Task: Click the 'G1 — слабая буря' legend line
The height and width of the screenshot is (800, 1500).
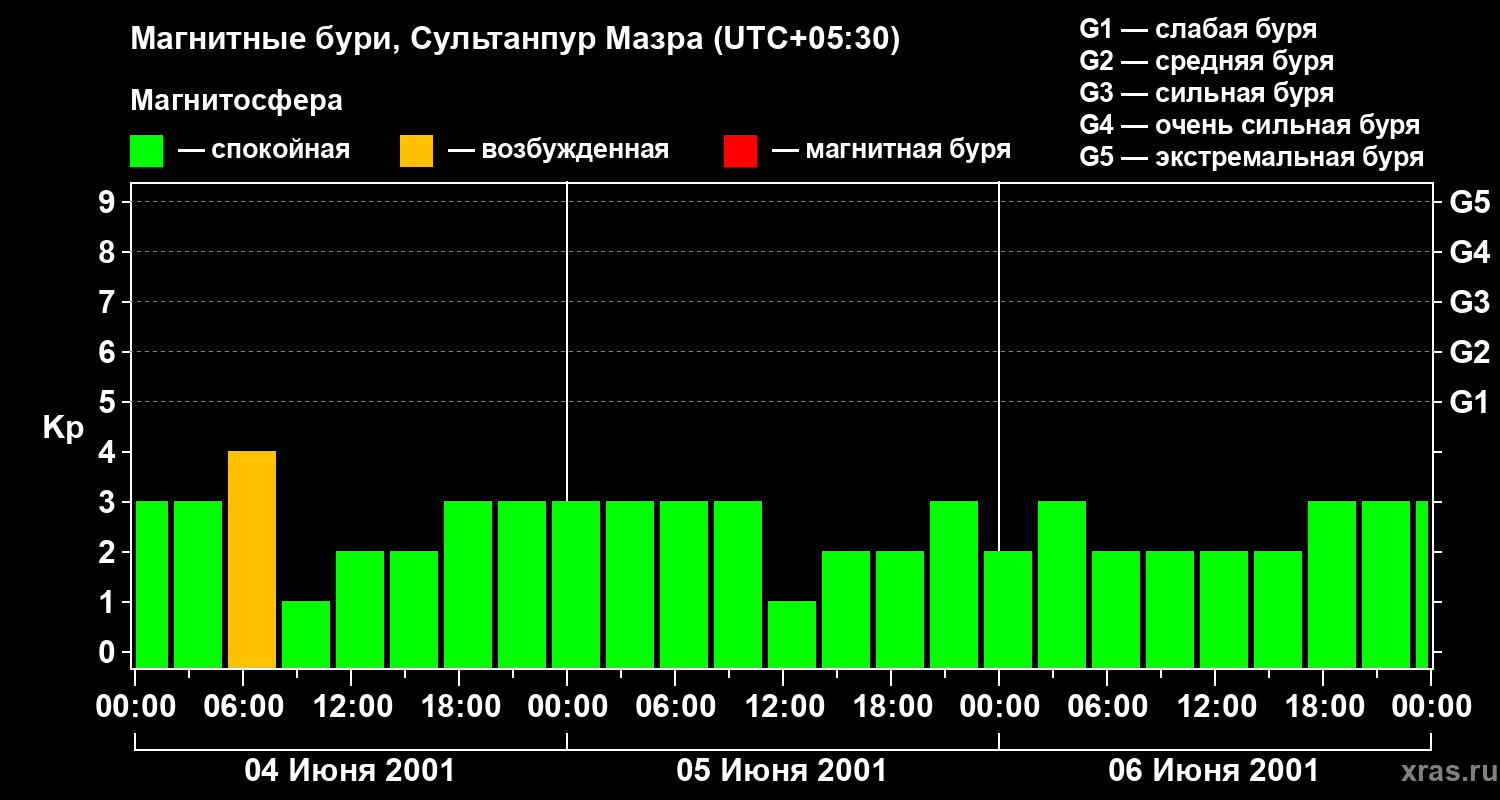Action: click(x=1198, y=28)
